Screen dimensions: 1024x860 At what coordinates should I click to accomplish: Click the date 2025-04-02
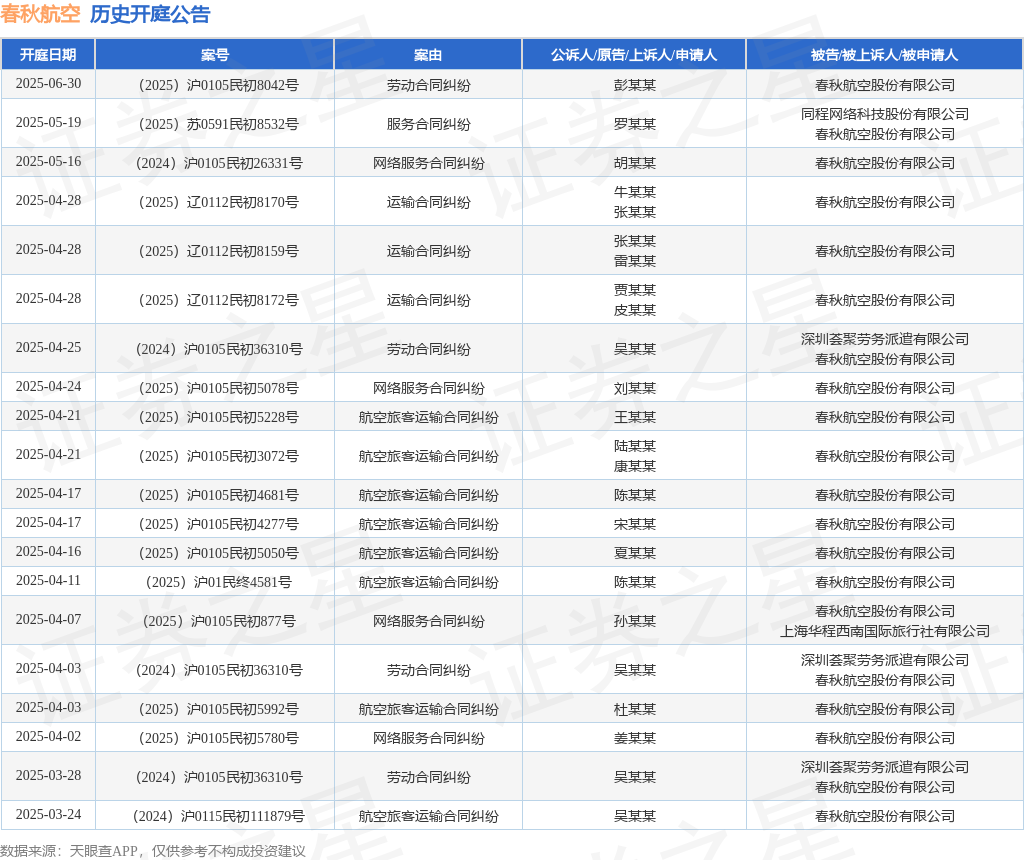coord(48,737)
